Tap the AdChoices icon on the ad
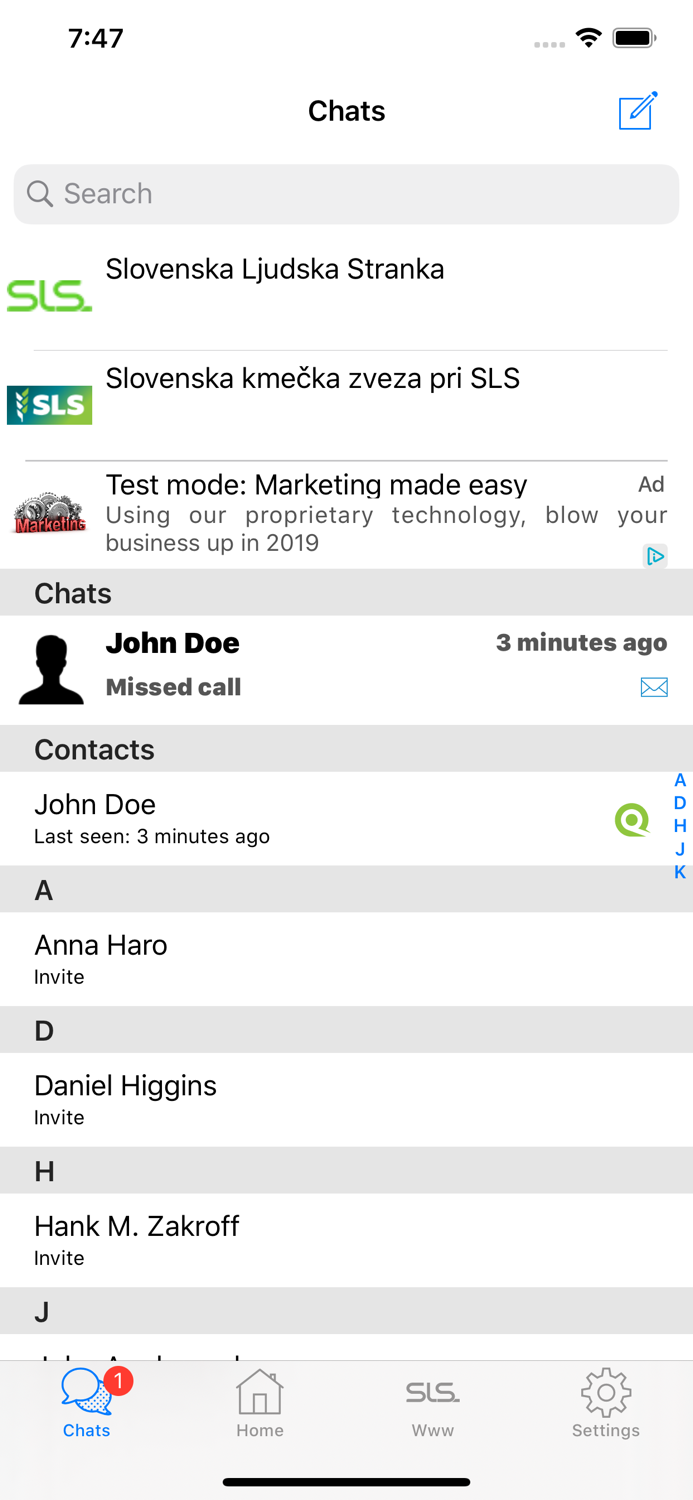Viewport: 693px width, 1500px height. [655, 556]
